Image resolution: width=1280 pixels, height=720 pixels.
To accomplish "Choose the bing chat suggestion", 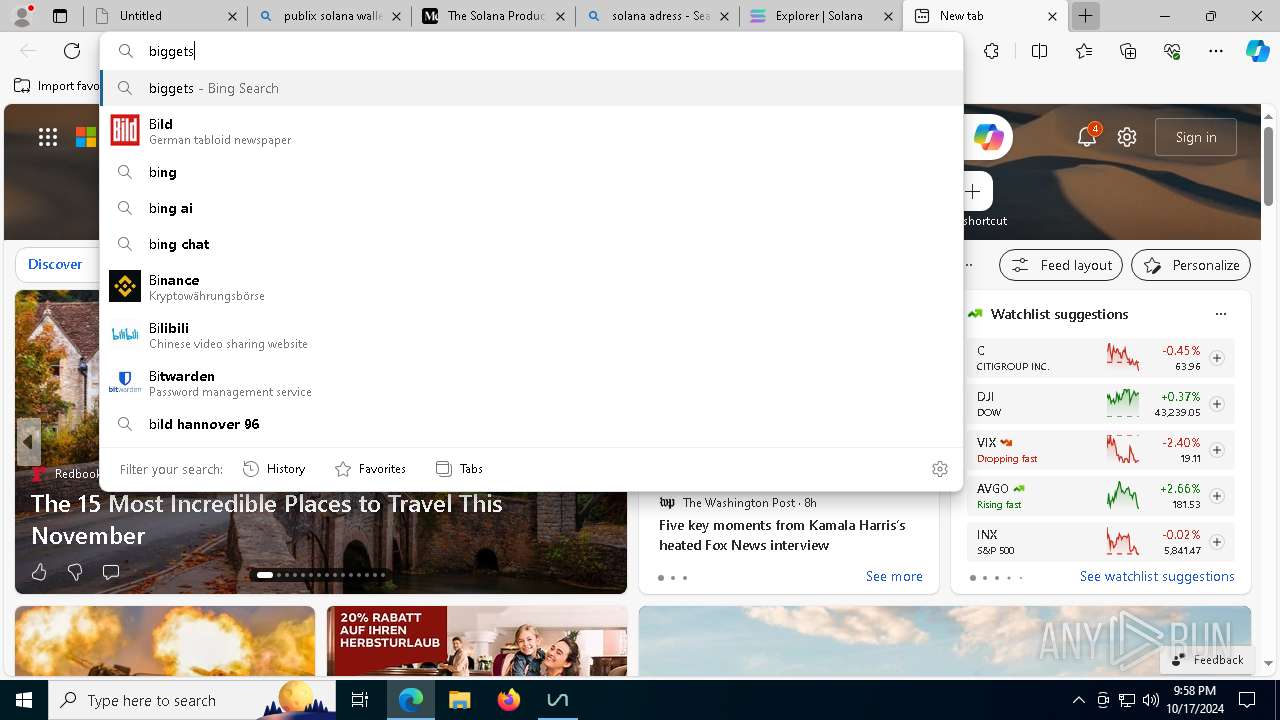I will (531, 244).
